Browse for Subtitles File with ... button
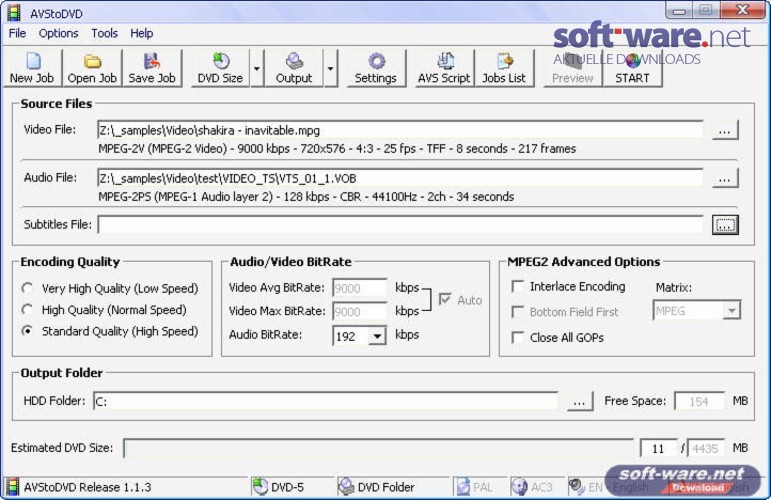 tap(725, 225)
